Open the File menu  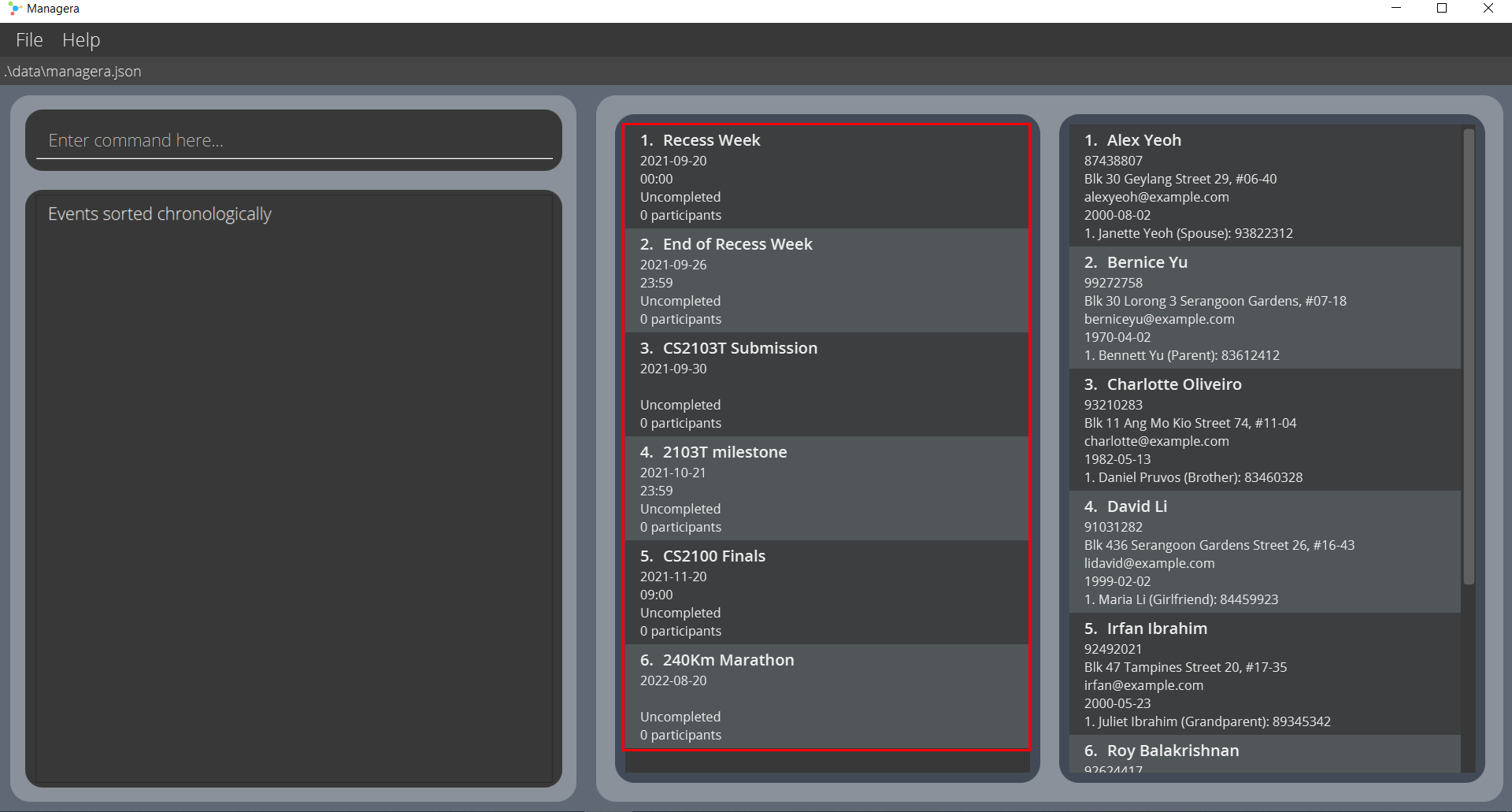pyautogui.click(x=29, y=40)
